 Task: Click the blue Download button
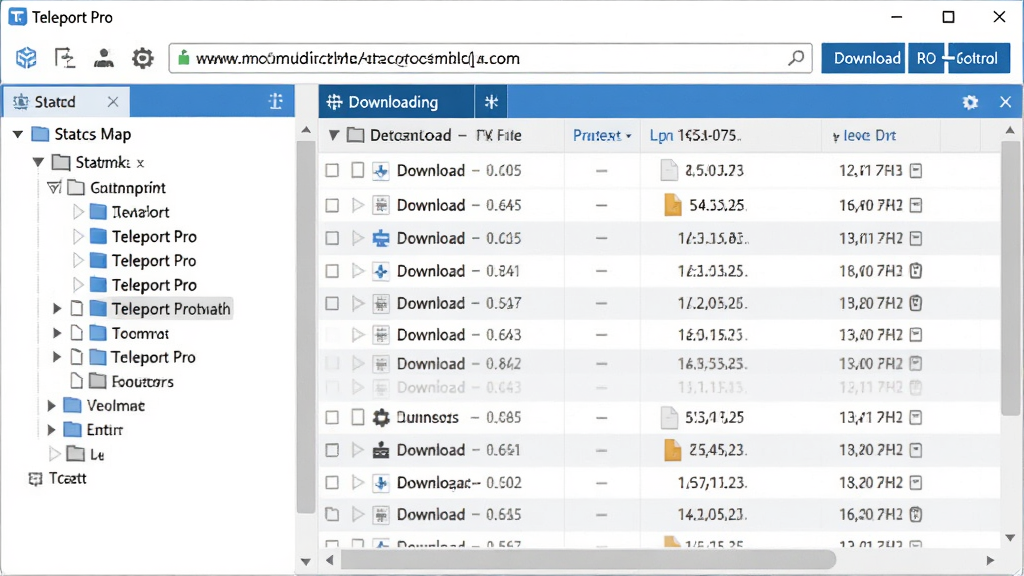pos(863,58)
